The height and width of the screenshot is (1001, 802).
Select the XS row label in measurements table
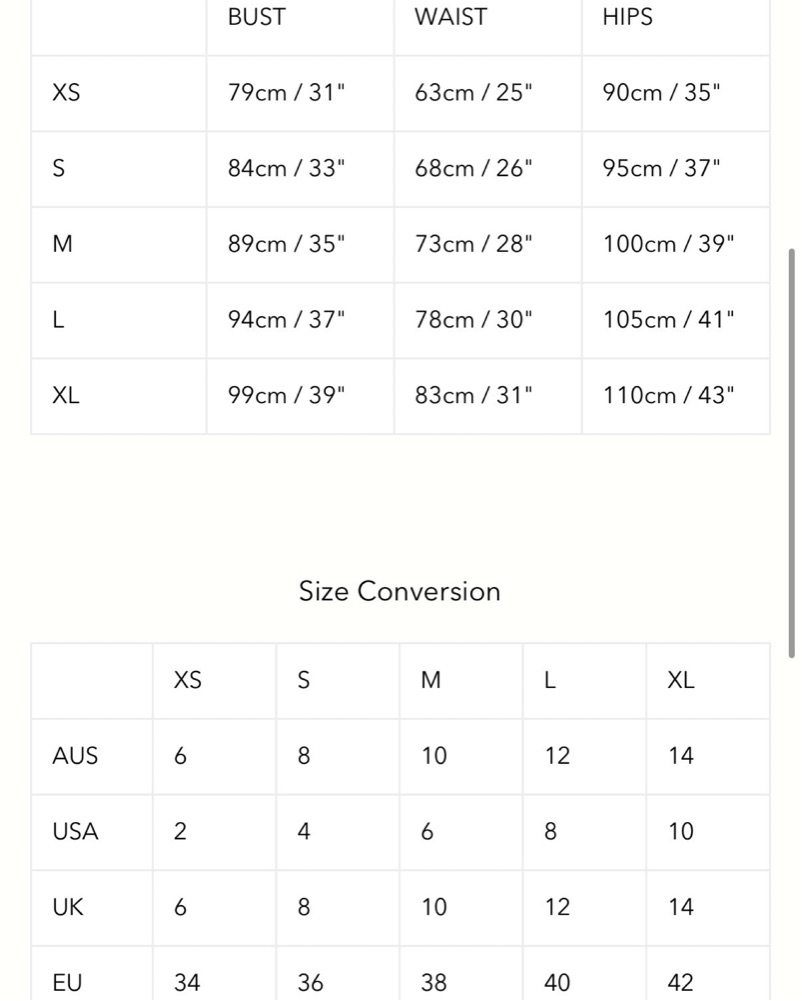[66, 93]
